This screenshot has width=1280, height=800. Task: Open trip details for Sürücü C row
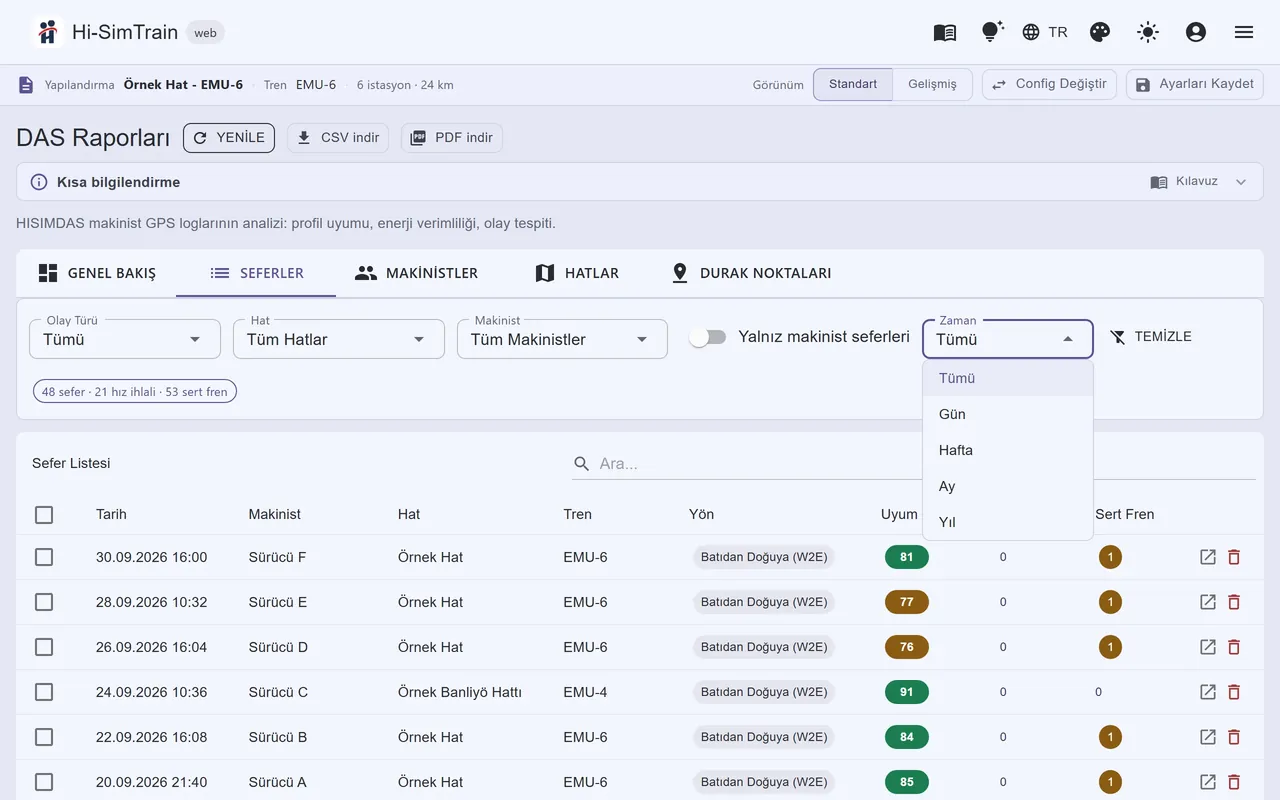pos(1208,692)
